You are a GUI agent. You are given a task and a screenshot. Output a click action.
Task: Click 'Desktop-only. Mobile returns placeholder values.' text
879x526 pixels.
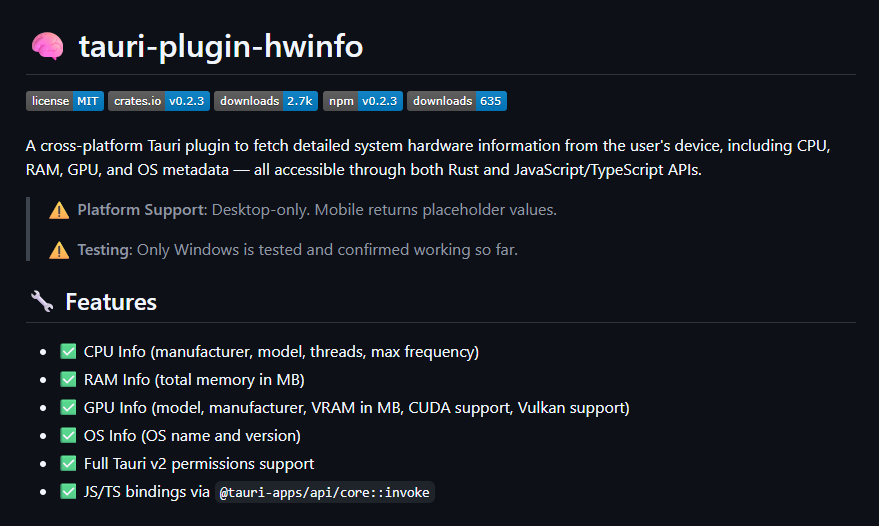tap(384, 210)
